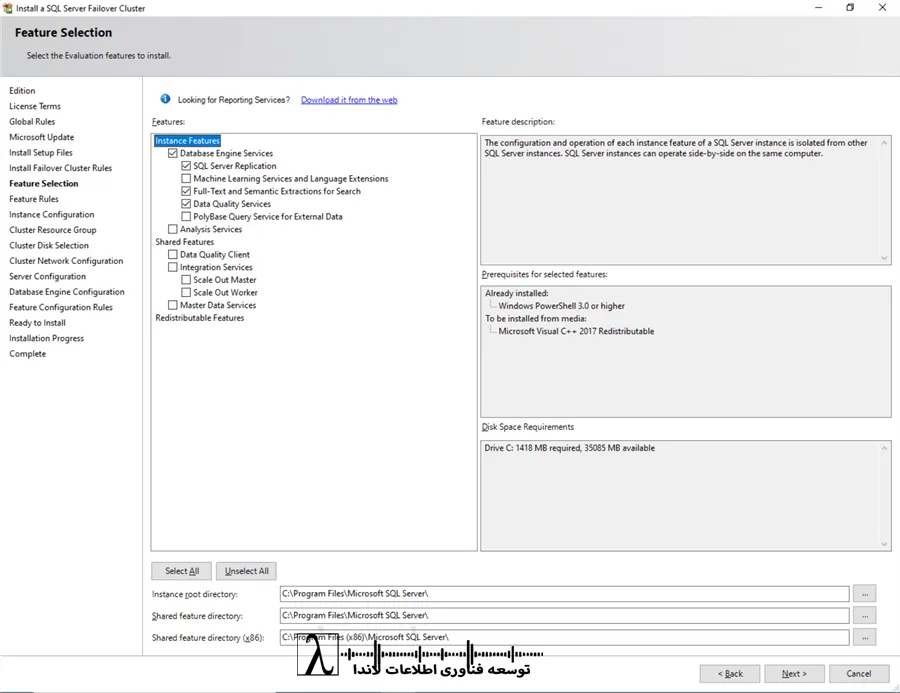The width and height of the screenshot is (900, 693).
Task: Browse for Shared feature directory (x86)
Action: click(864, 637)
